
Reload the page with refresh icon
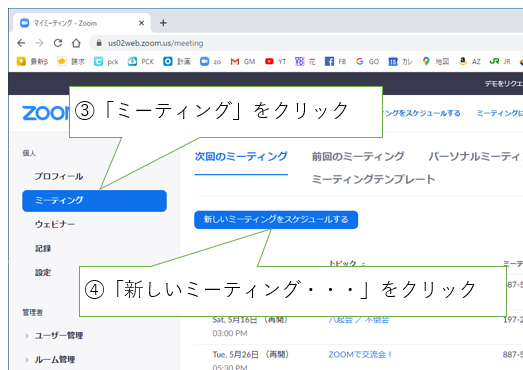click(58, 43)
